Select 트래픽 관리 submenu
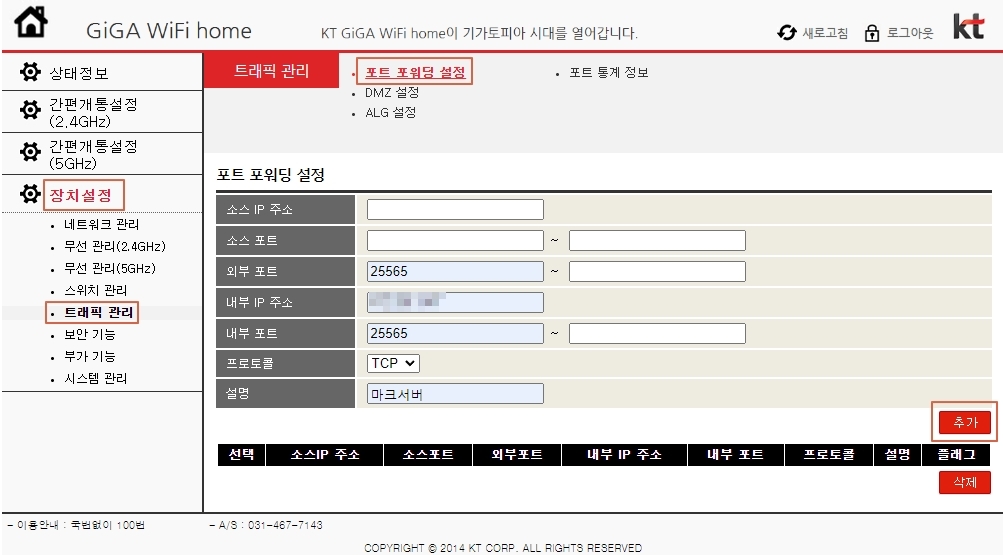The width and height of the screenshot is (1003, 555). [99, 312]
